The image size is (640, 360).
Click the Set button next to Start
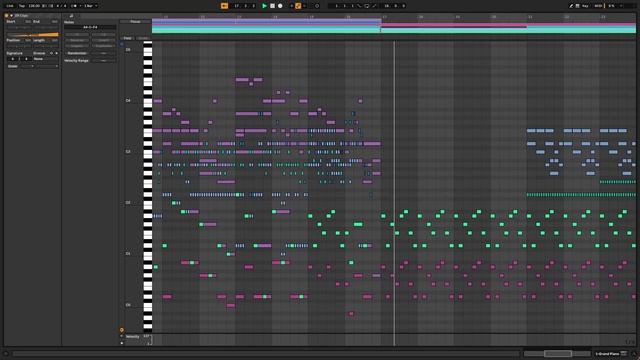point(28,22)
